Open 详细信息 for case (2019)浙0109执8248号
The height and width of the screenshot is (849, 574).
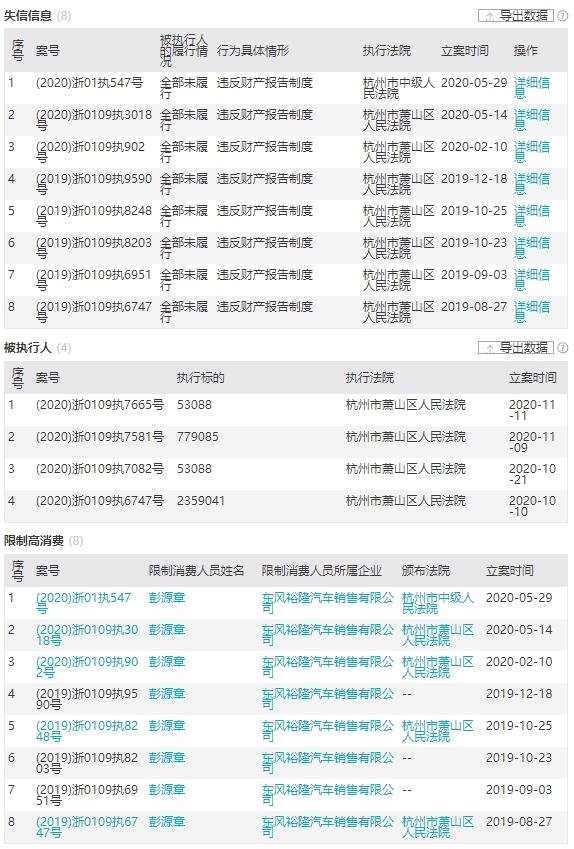click(x=531, y=216)
